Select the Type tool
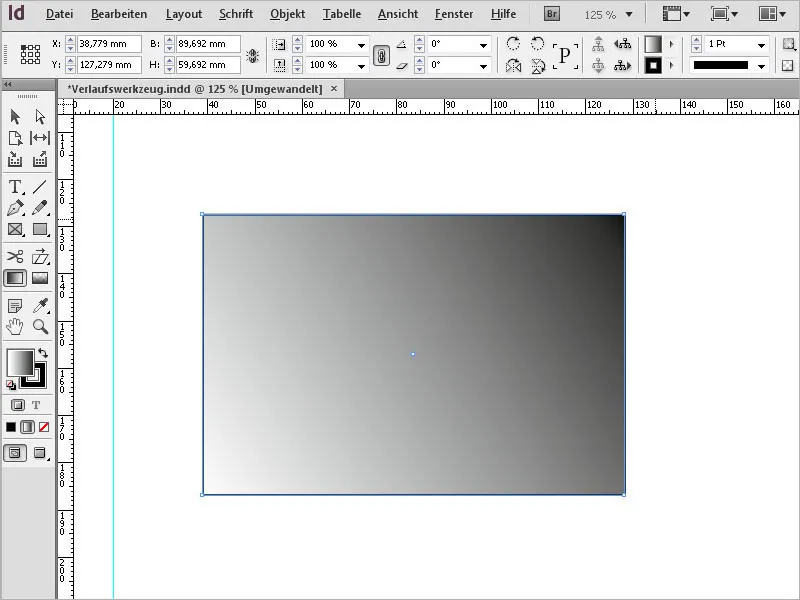Screen dimensions: 800x600 click(x=15, y=187)
